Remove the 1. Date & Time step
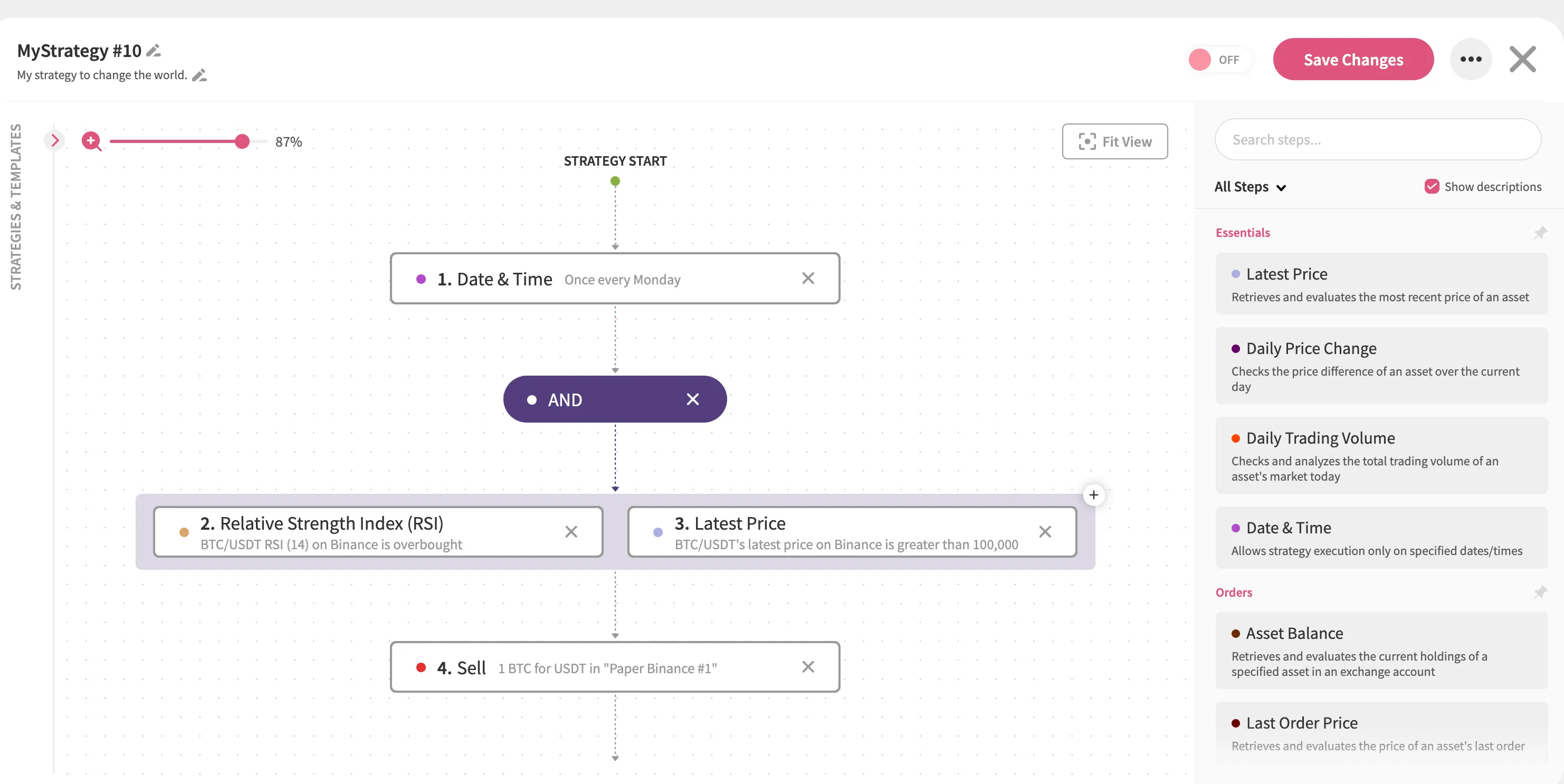Viewport: 1564px width, 784px height. [808, 278]
